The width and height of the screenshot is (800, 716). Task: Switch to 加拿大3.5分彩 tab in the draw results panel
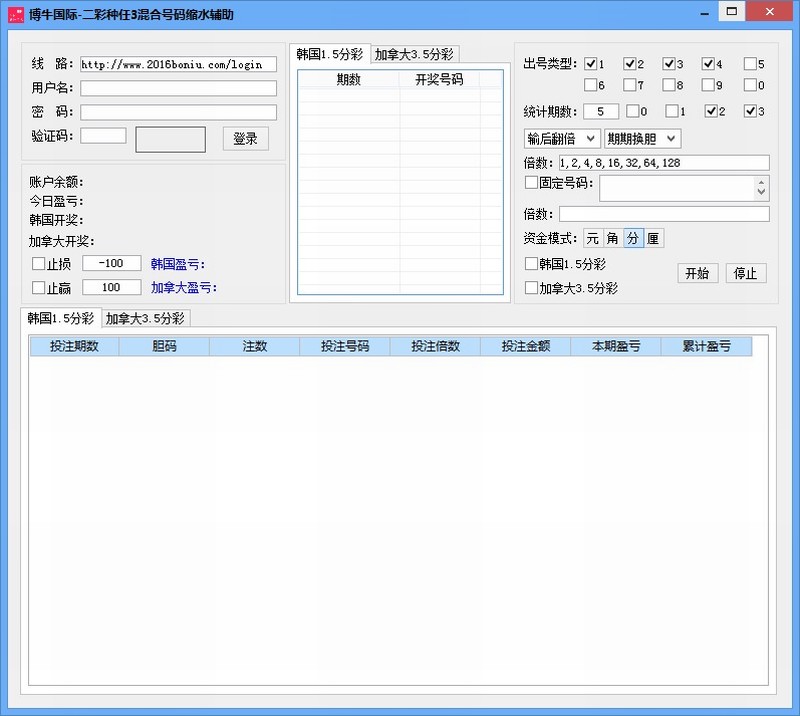coord(414,54)
